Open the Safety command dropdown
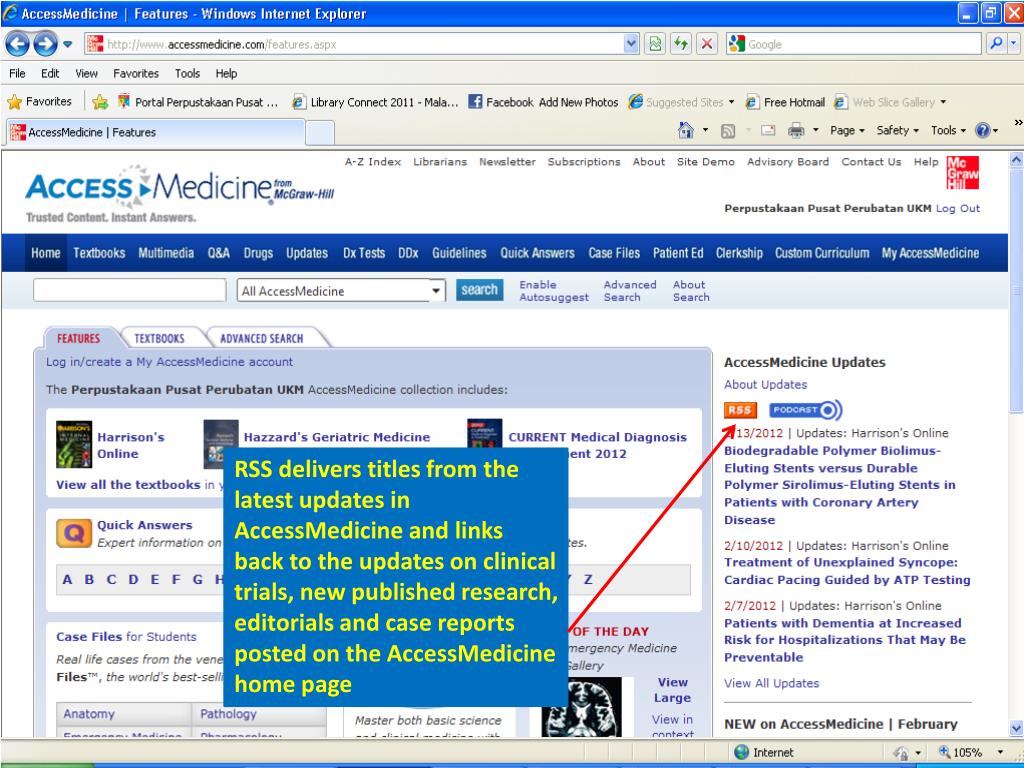The width and height of the screenshot is (1024, 768). [x=897, y=131]
